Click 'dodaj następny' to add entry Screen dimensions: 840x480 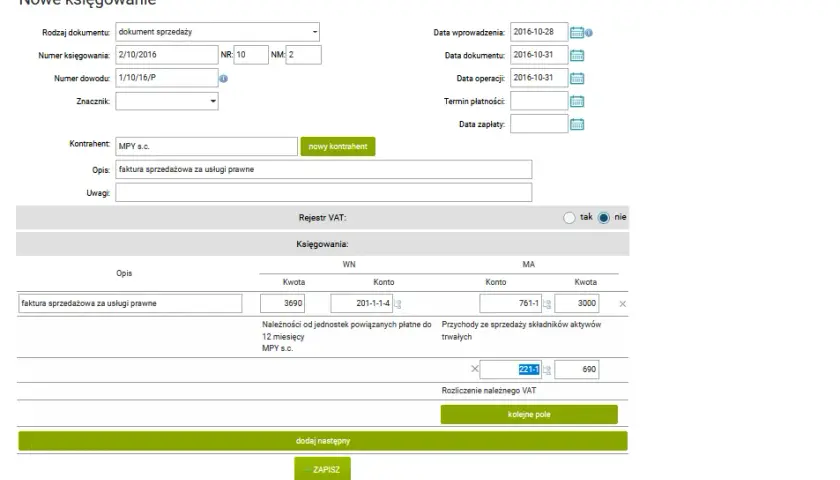(x=322, y=440)
